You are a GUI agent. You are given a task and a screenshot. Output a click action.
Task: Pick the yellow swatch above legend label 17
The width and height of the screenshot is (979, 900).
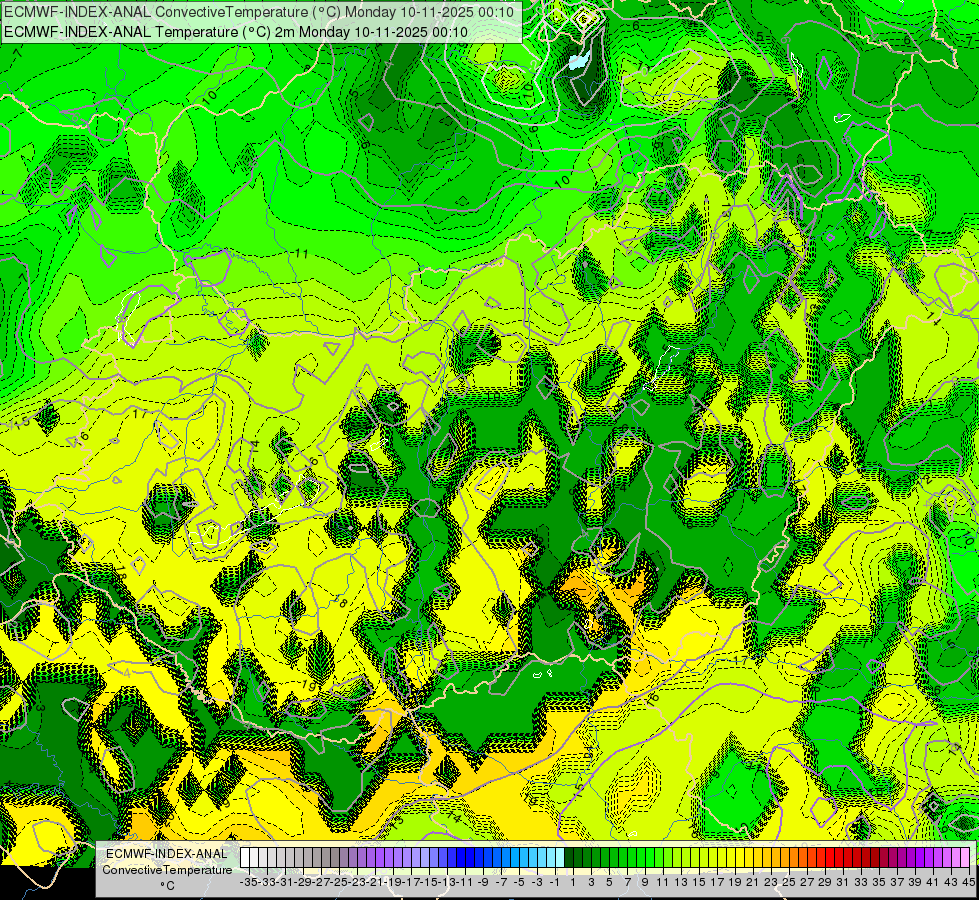click(x=712, y=857)
